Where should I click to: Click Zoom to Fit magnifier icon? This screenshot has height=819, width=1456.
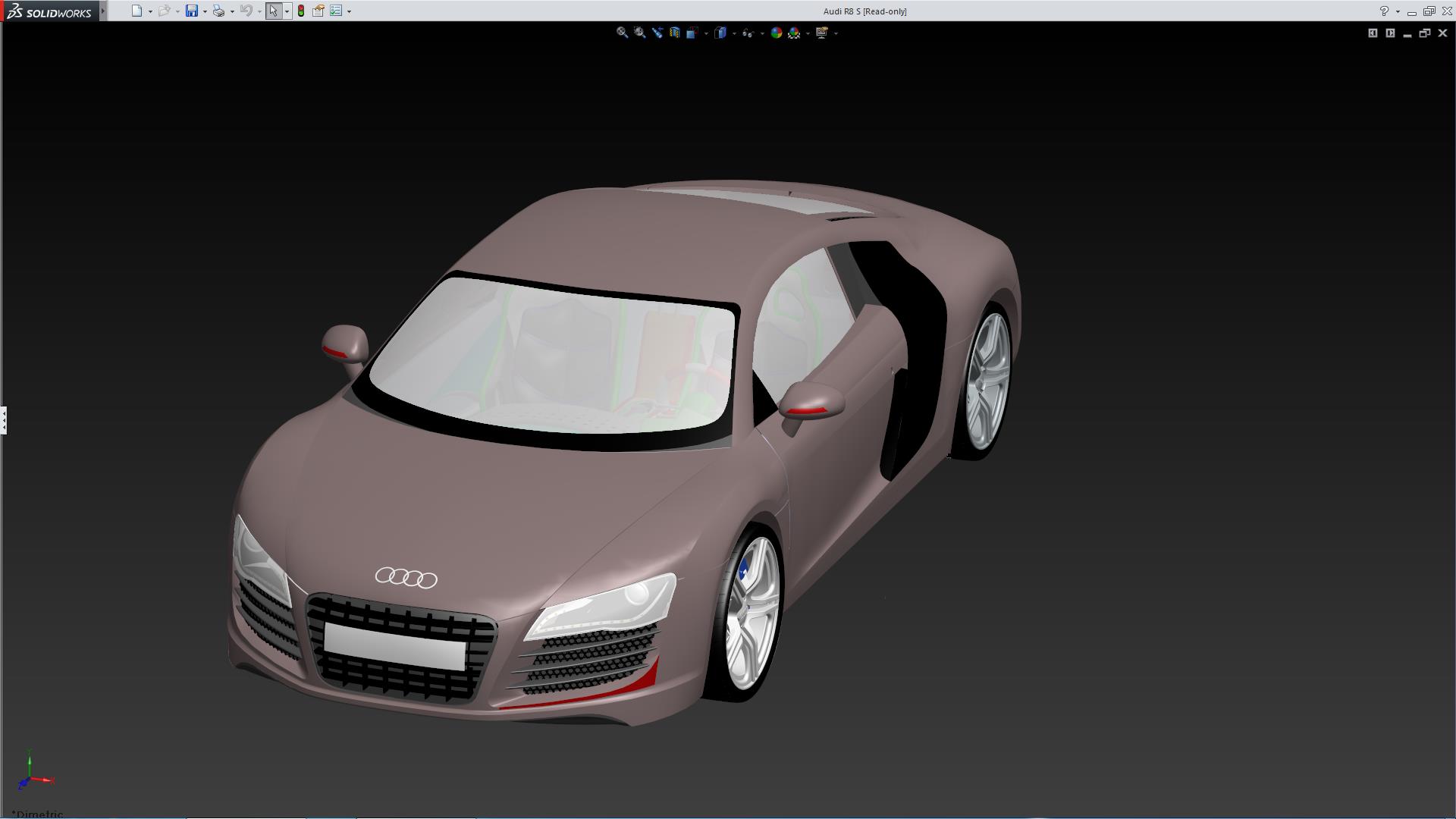[x=622, y=33]
